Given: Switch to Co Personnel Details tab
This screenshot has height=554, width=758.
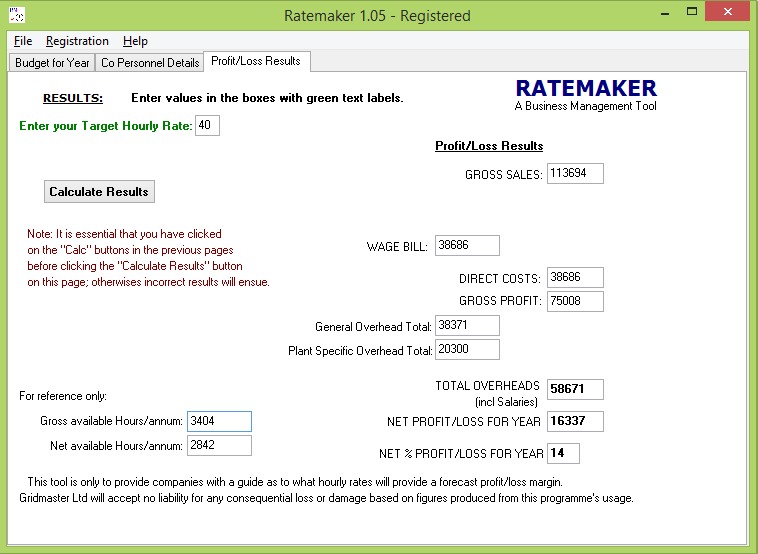Looking at the screenshot, I should (150, 62).
